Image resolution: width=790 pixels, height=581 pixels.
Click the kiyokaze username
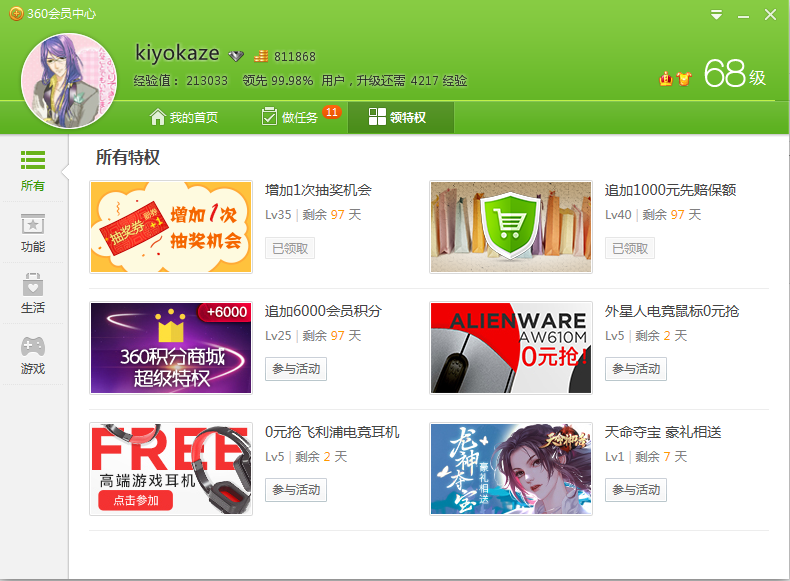(177, 53)
